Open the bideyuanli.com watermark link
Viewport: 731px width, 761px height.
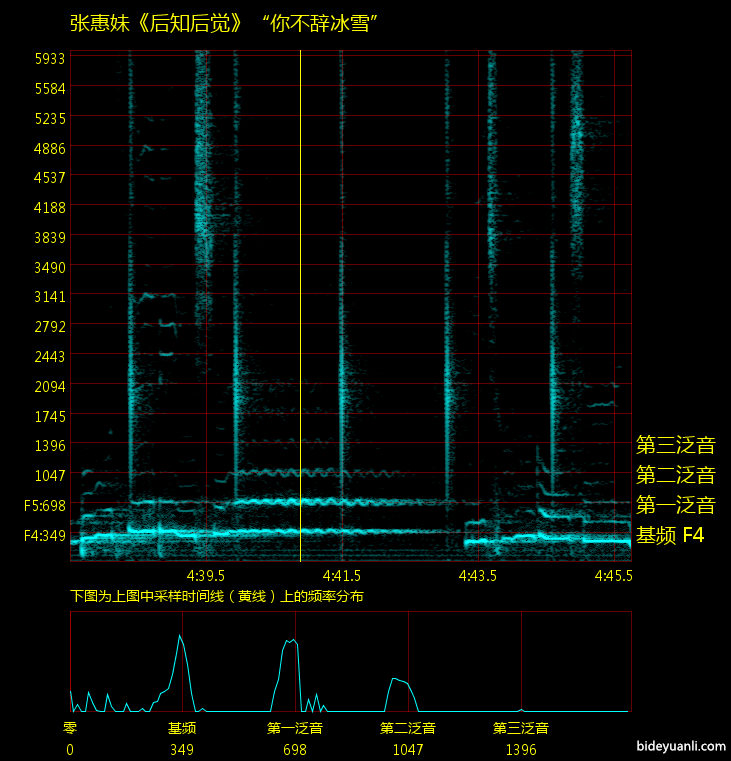679,745
